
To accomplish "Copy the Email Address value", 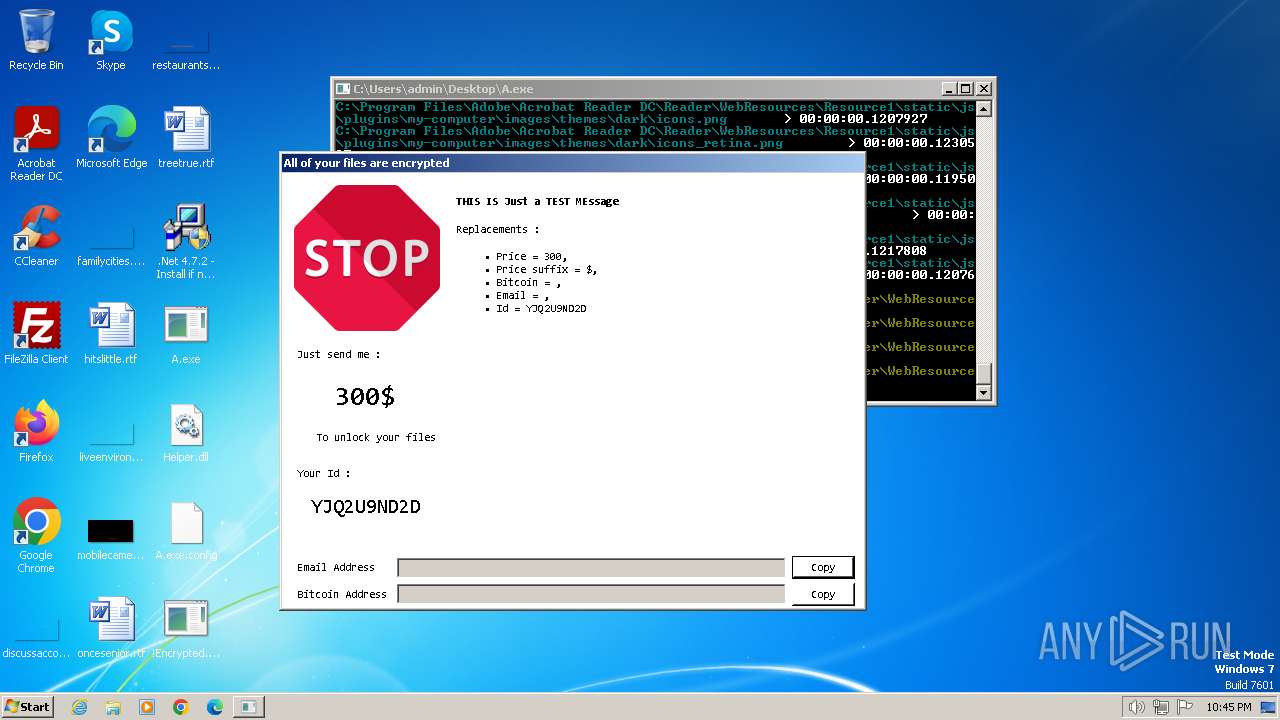I will 823,567.
